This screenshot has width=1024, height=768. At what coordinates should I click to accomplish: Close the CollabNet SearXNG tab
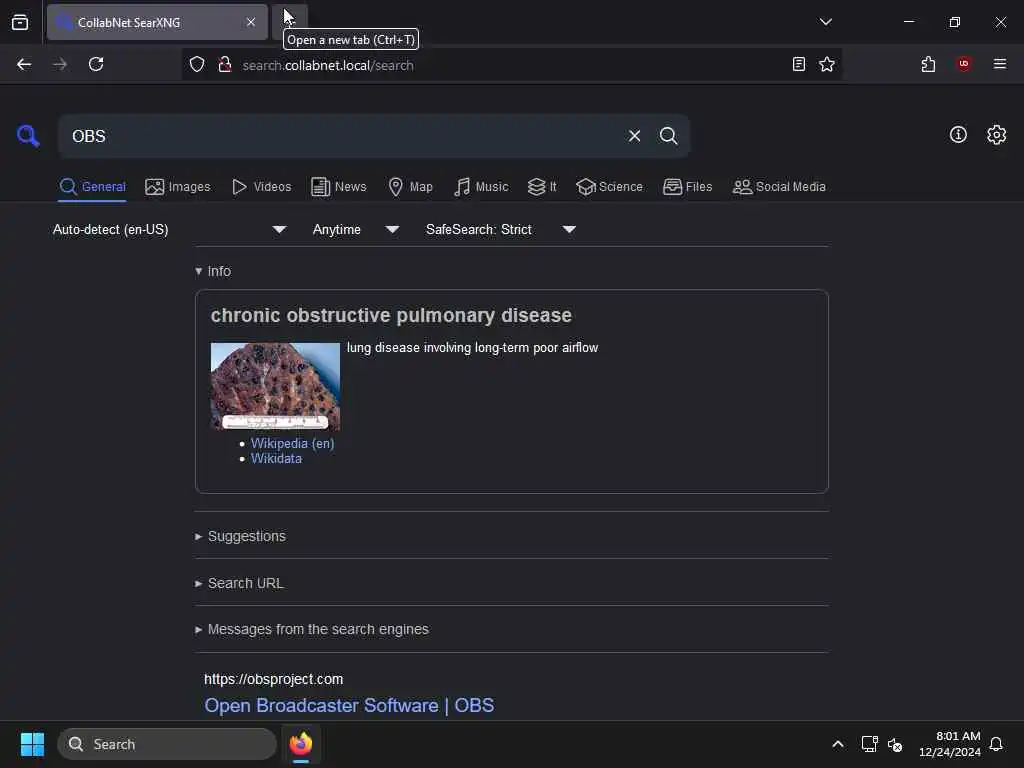(x=251, y=22)
